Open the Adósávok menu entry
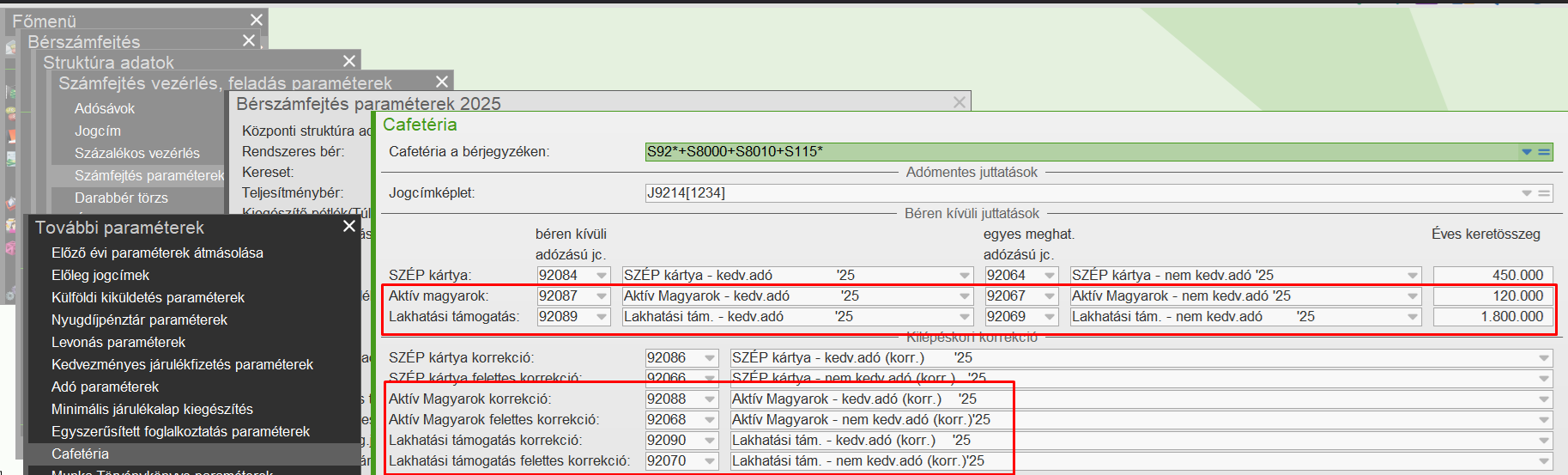This screenshot has width=1568, height=475. 105,108
